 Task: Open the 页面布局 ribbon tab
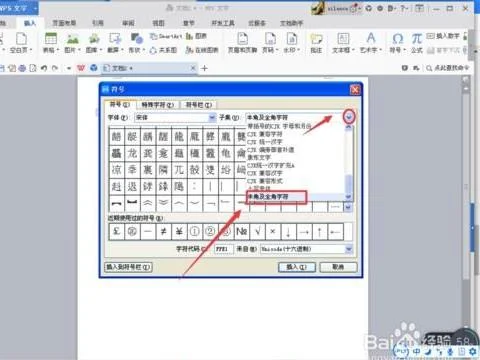(64, 23)
